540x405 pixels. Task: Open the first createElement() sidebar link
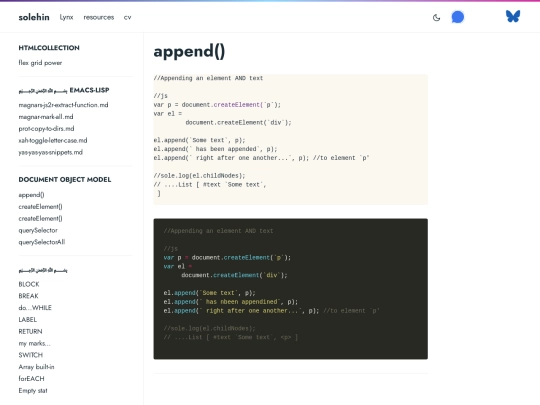[x=41, y=207]
